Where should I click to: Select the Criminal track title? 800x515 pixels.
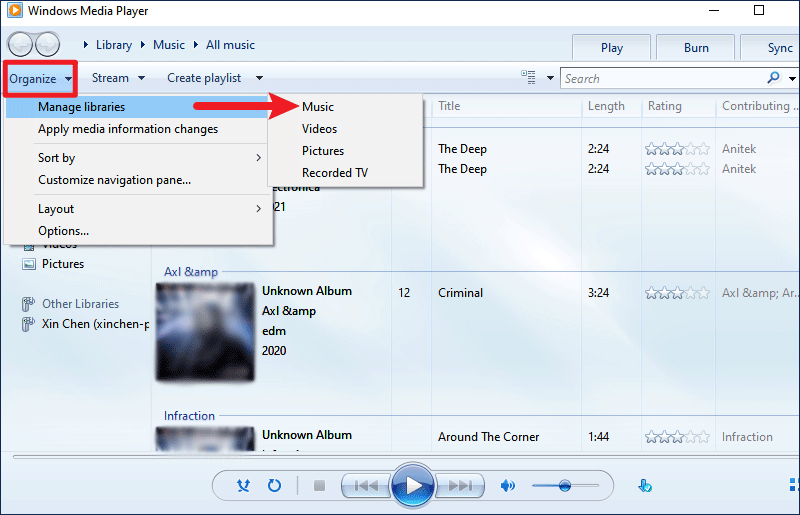(x=460, y=293)
